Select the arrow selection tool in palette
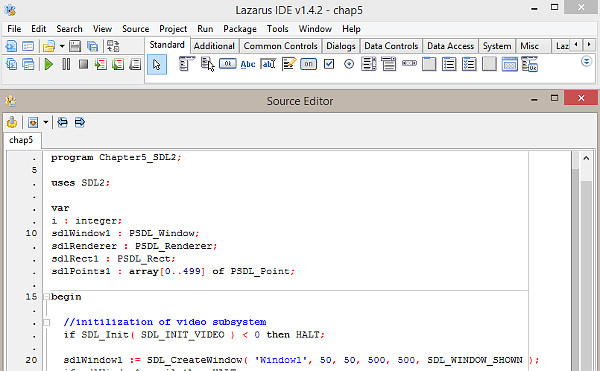This screenshot has width=600, height=371. point(157,64)
